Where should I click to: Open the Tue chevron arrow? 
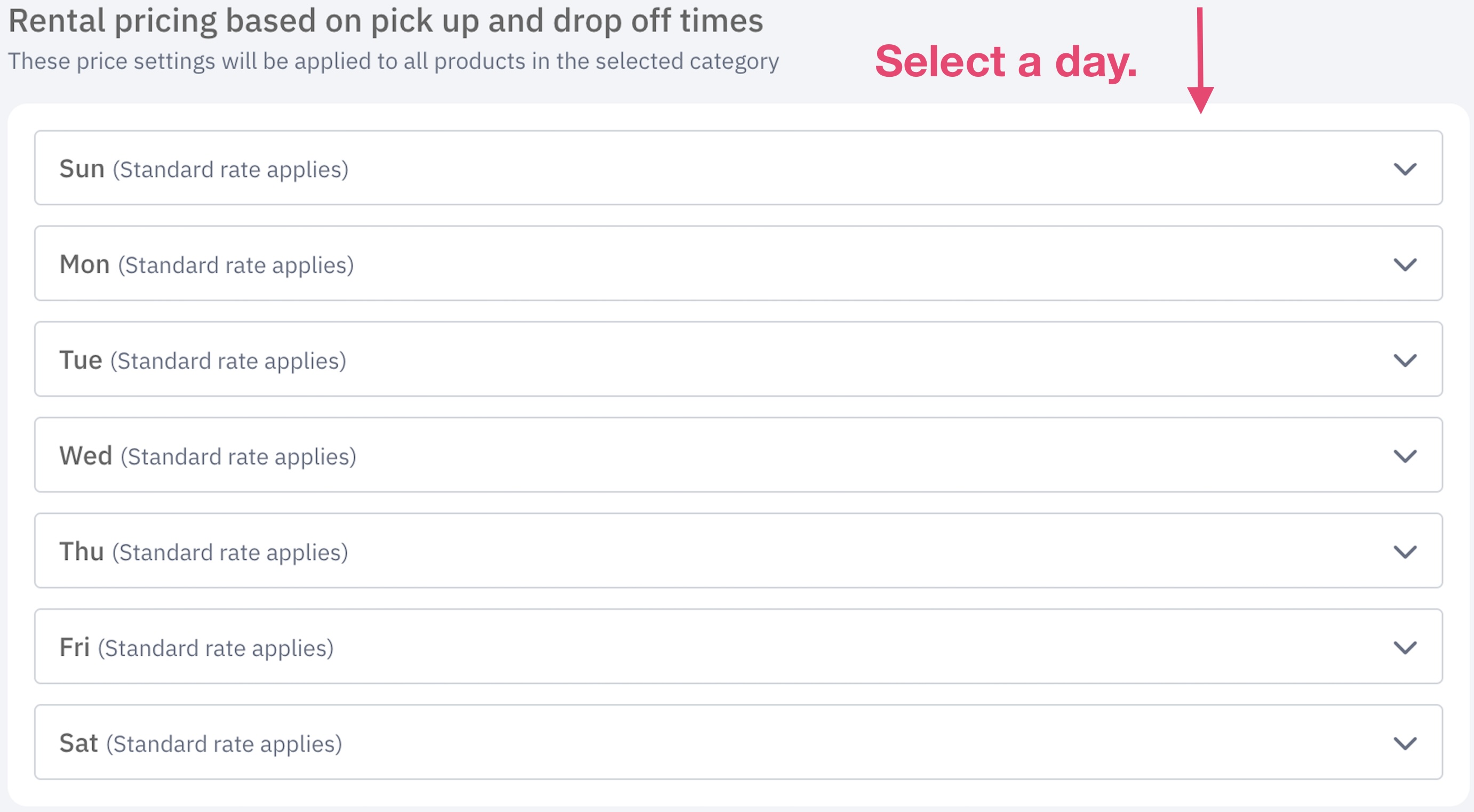click(x=1405, y=360)
